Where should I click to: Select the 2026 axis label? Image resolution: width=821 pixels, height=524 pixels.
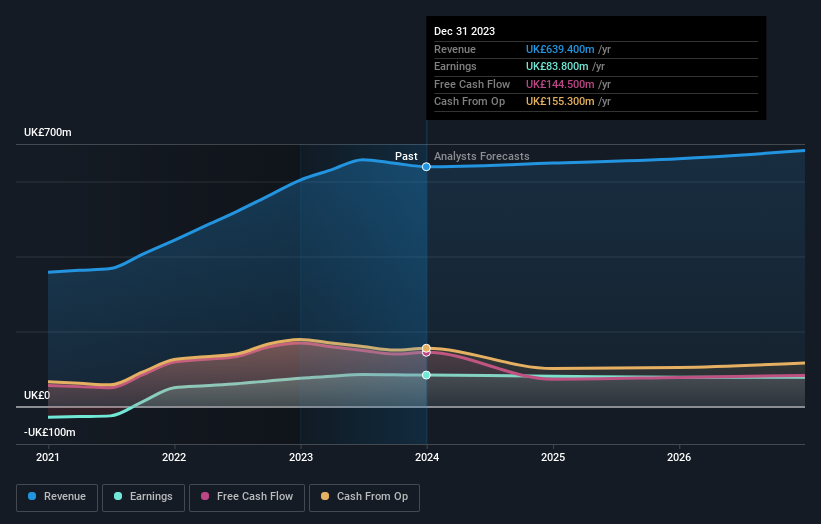point(679,457)
